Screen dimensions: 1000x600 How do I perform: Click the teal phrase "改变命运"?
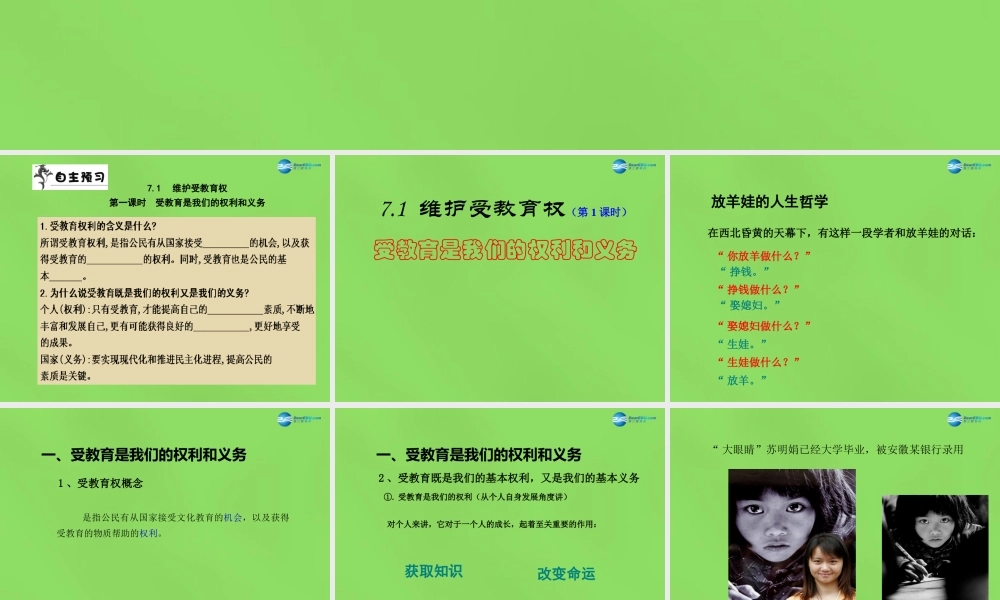[x=566, y=574]
